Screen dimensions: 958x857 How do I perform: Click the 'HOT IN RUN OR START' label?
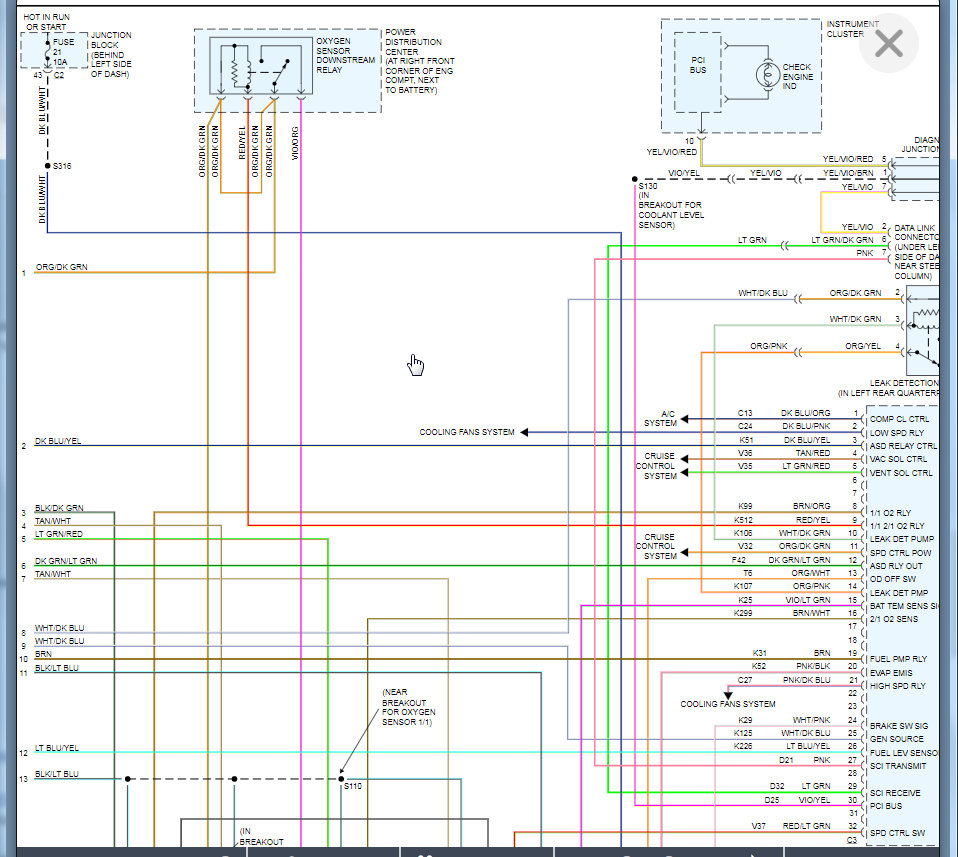[46, 22]
